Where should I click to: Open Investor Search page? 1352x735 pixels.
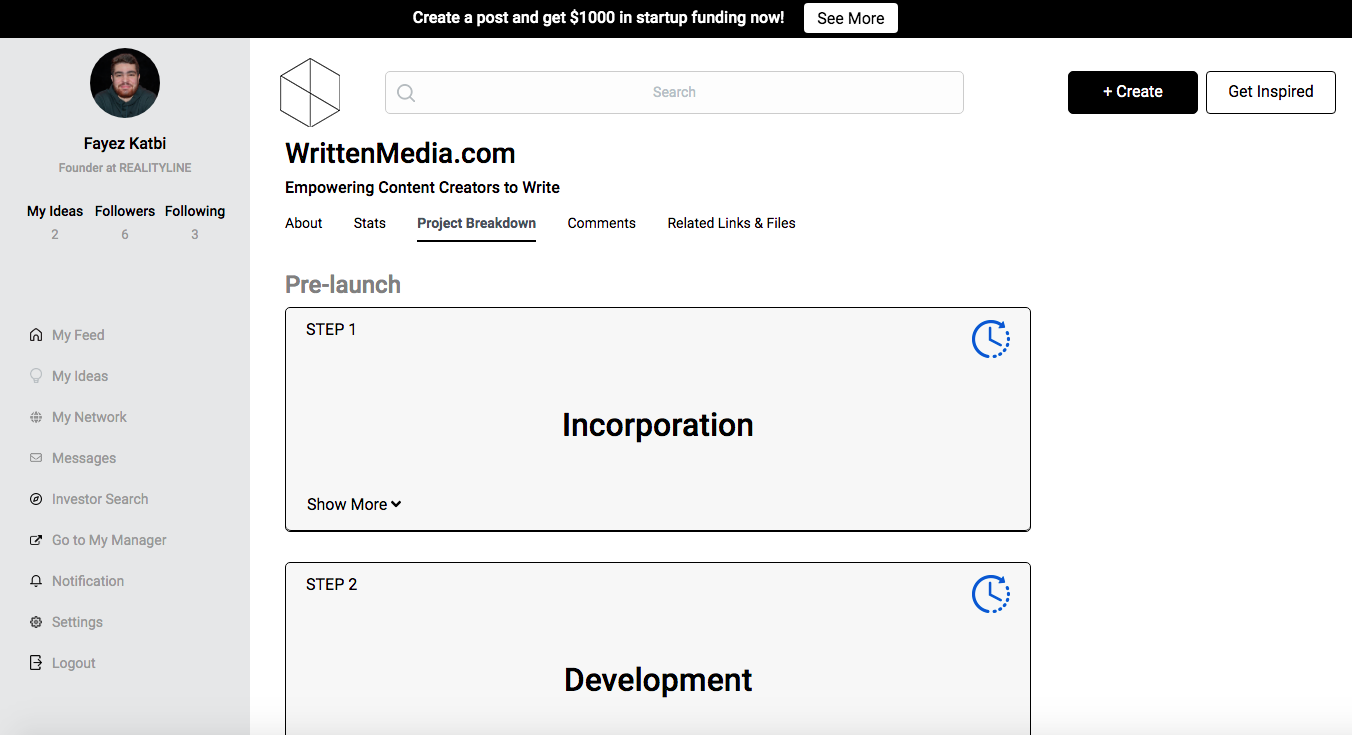(x=100, y=499)
